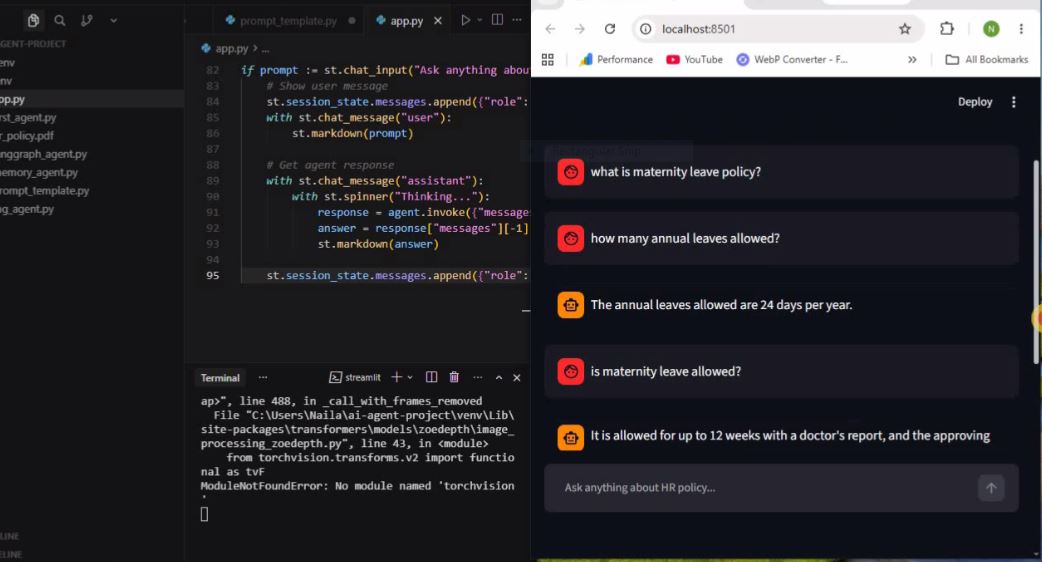Show more panel tabs next to Terminal
This screenshot has height=562, width=1042.
pos(263,377)
